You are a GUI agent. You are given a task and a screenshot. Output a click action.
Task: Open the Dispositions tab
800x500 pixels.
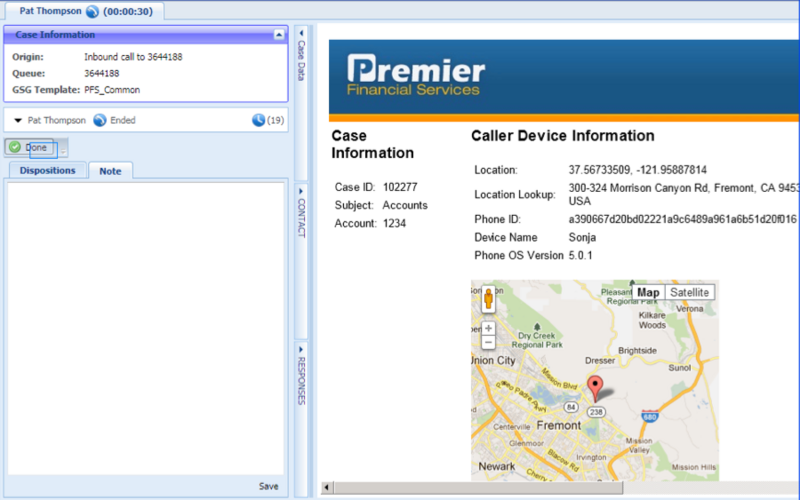pyautogui.click(x=47, y=171)
